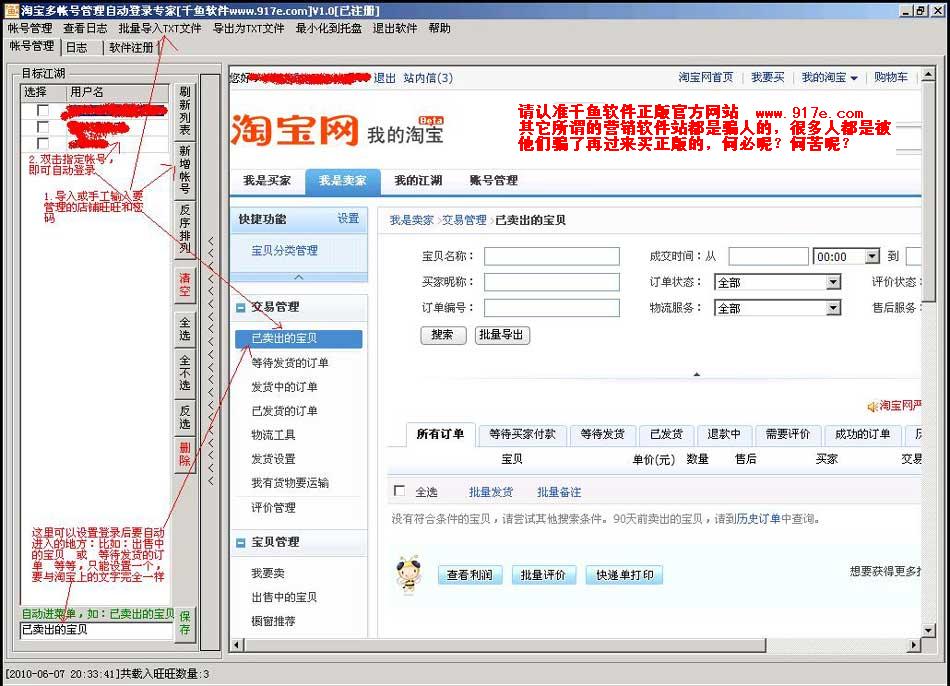950x686 pixels.
Task: Click the 退出 link
Action: [384, 78]
